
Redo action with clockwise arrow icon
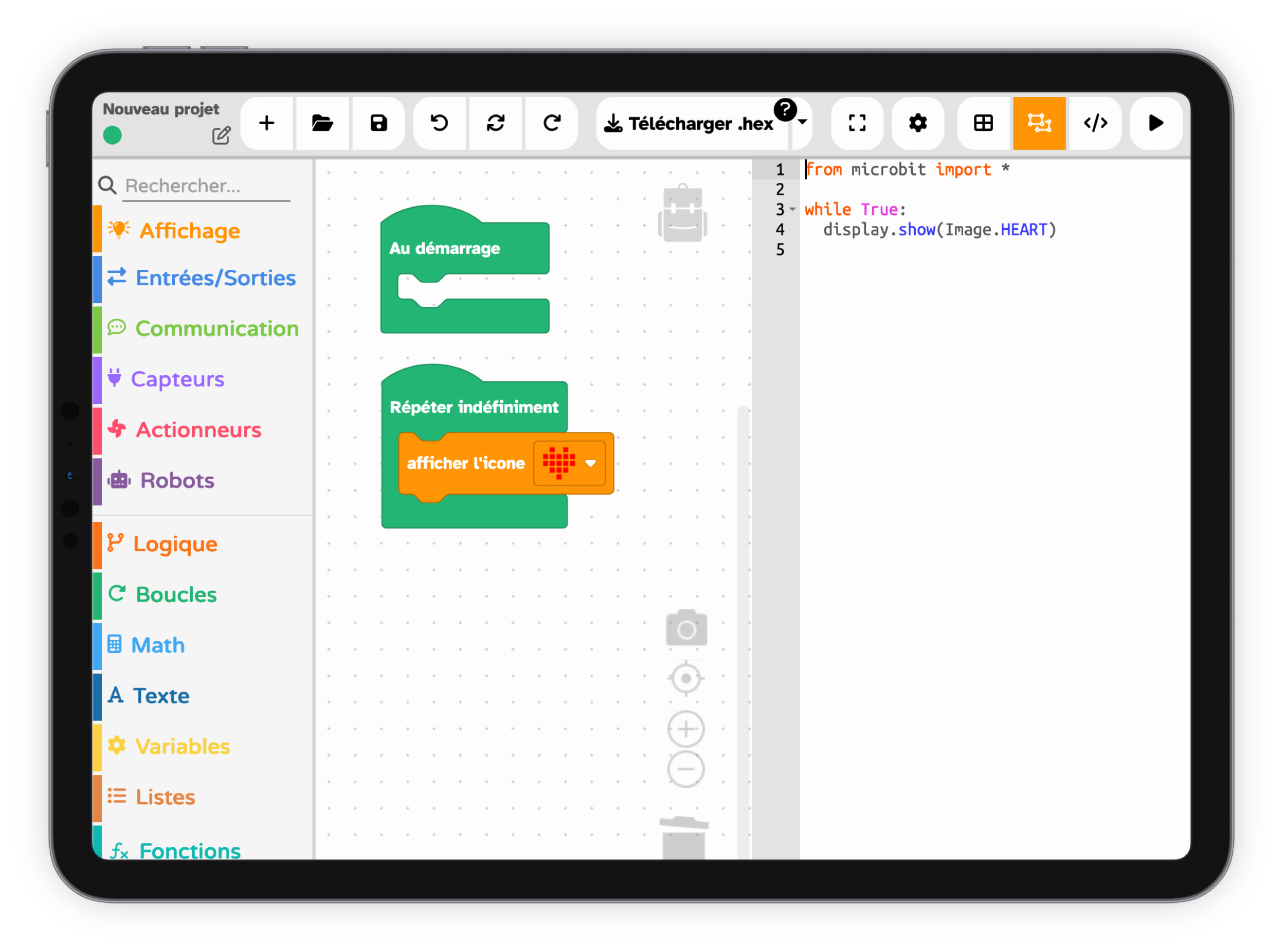(551, 123)
